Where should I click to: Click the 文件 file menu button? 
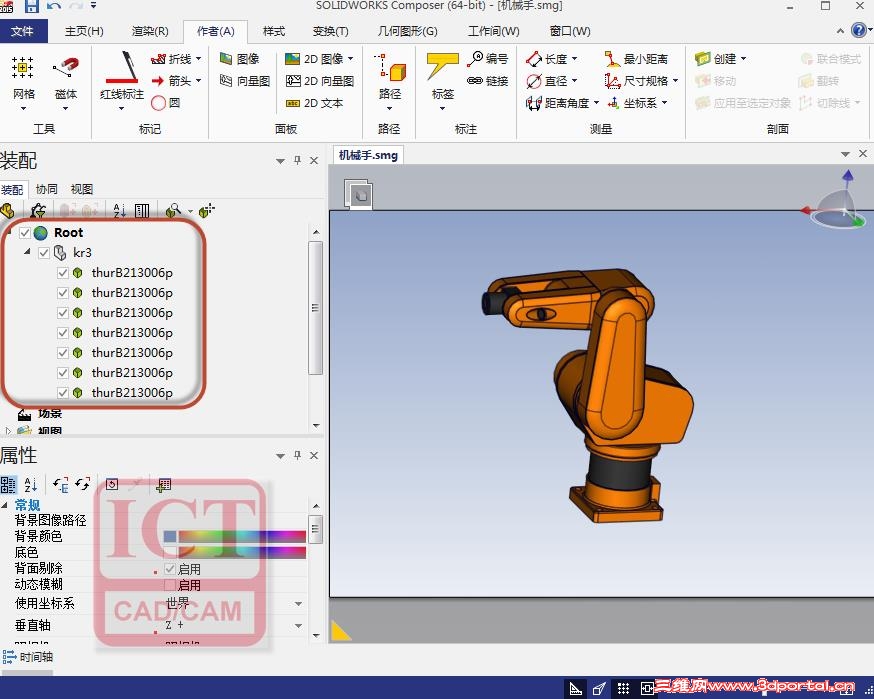tap(22, 31)
